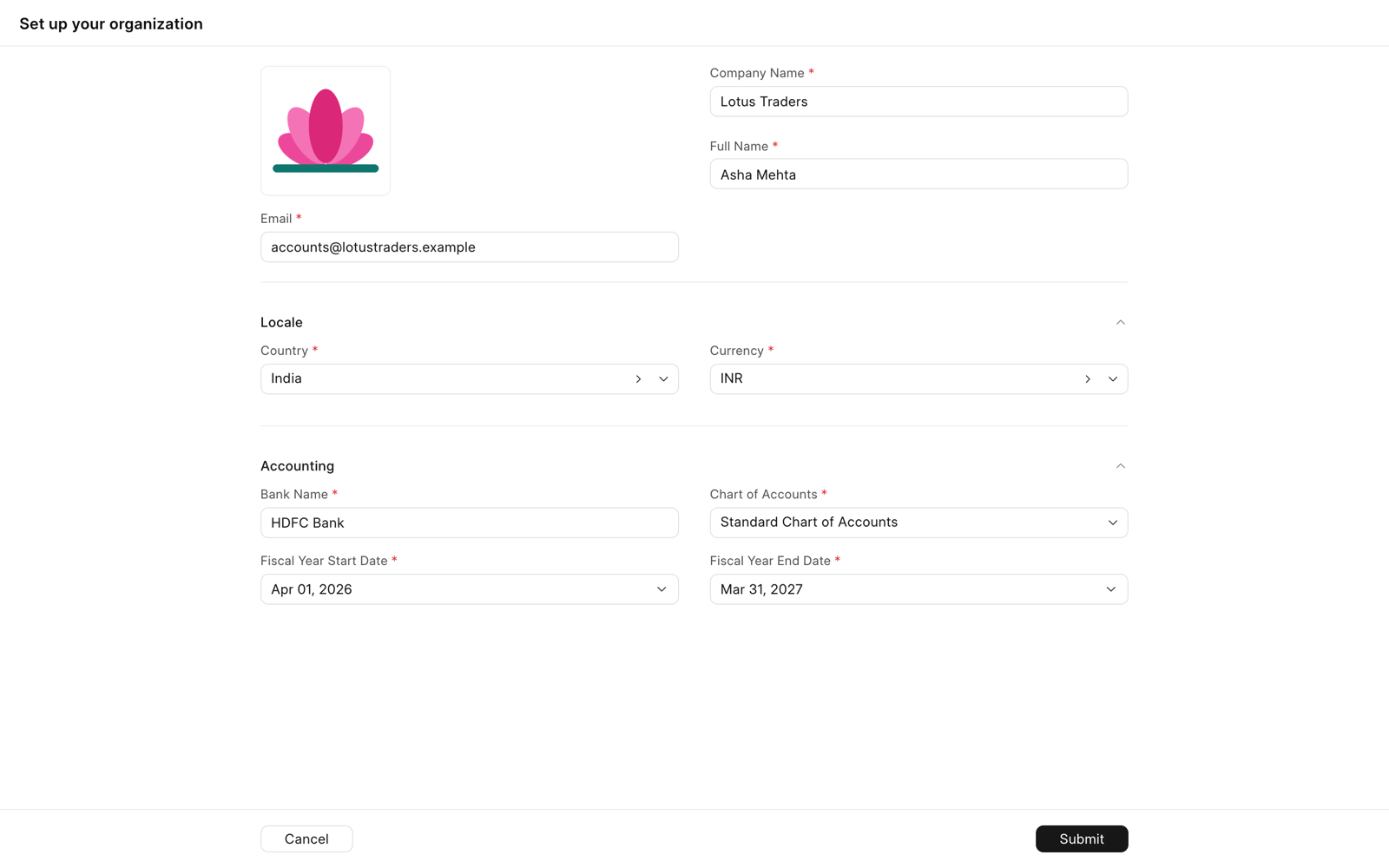1389x868 pixels.
Task: Click the lotus company logo image
Action: 326,131
